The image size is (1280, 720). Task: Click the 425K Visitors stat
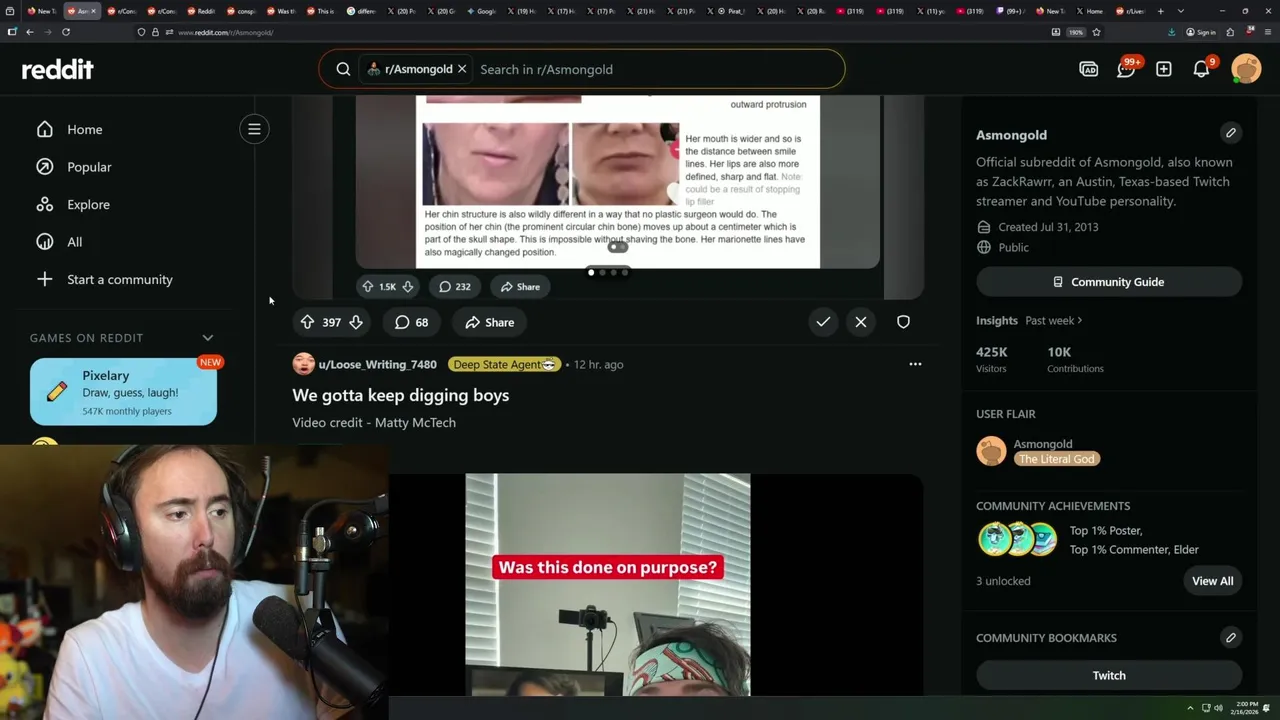992,359
